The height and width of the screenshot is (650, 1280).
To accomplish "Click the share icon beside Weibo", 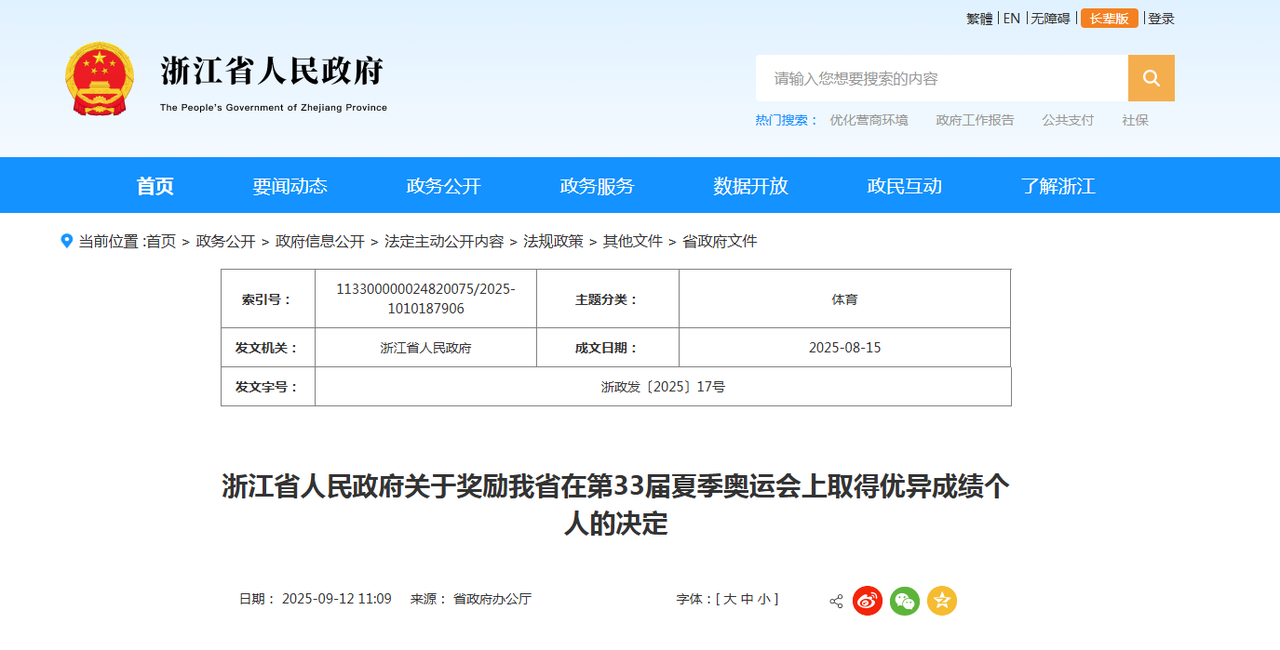I will point(836,601).
